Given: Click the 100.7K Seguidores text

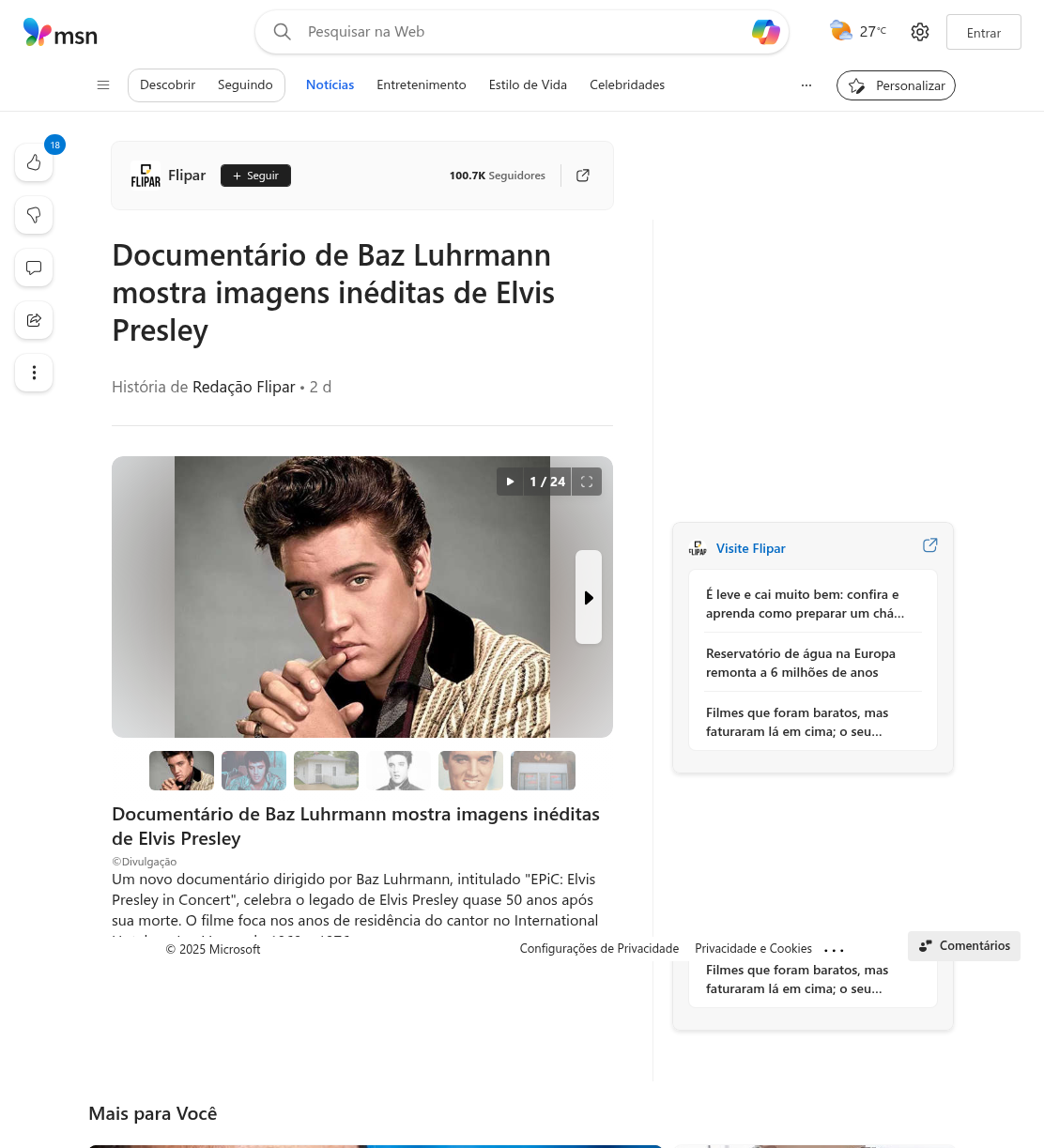Looking at the screenshot, I should [497, 176].
